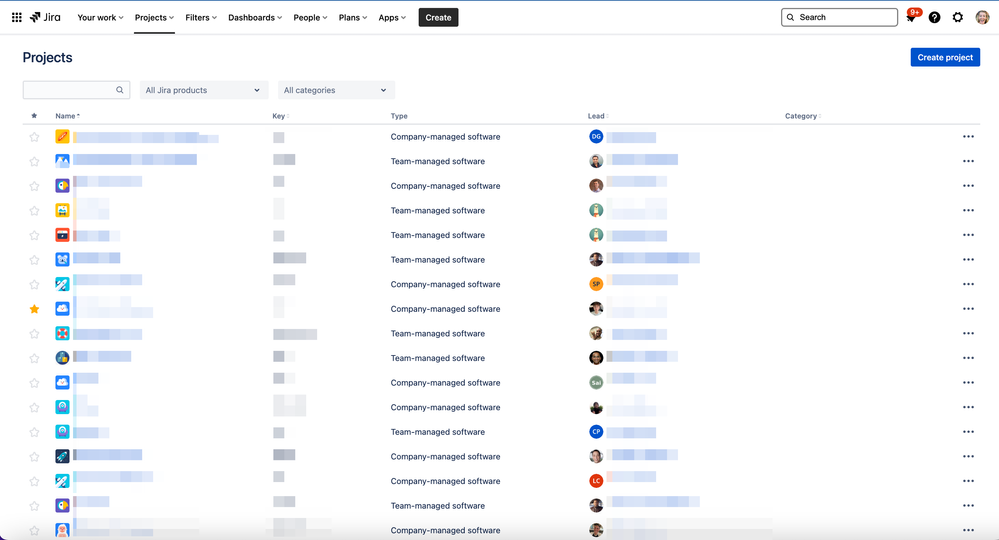Image resolution: width=999 pixels, height=540 pixels.
Task: Click the dark rocket project icon
Action: point(62,456)
